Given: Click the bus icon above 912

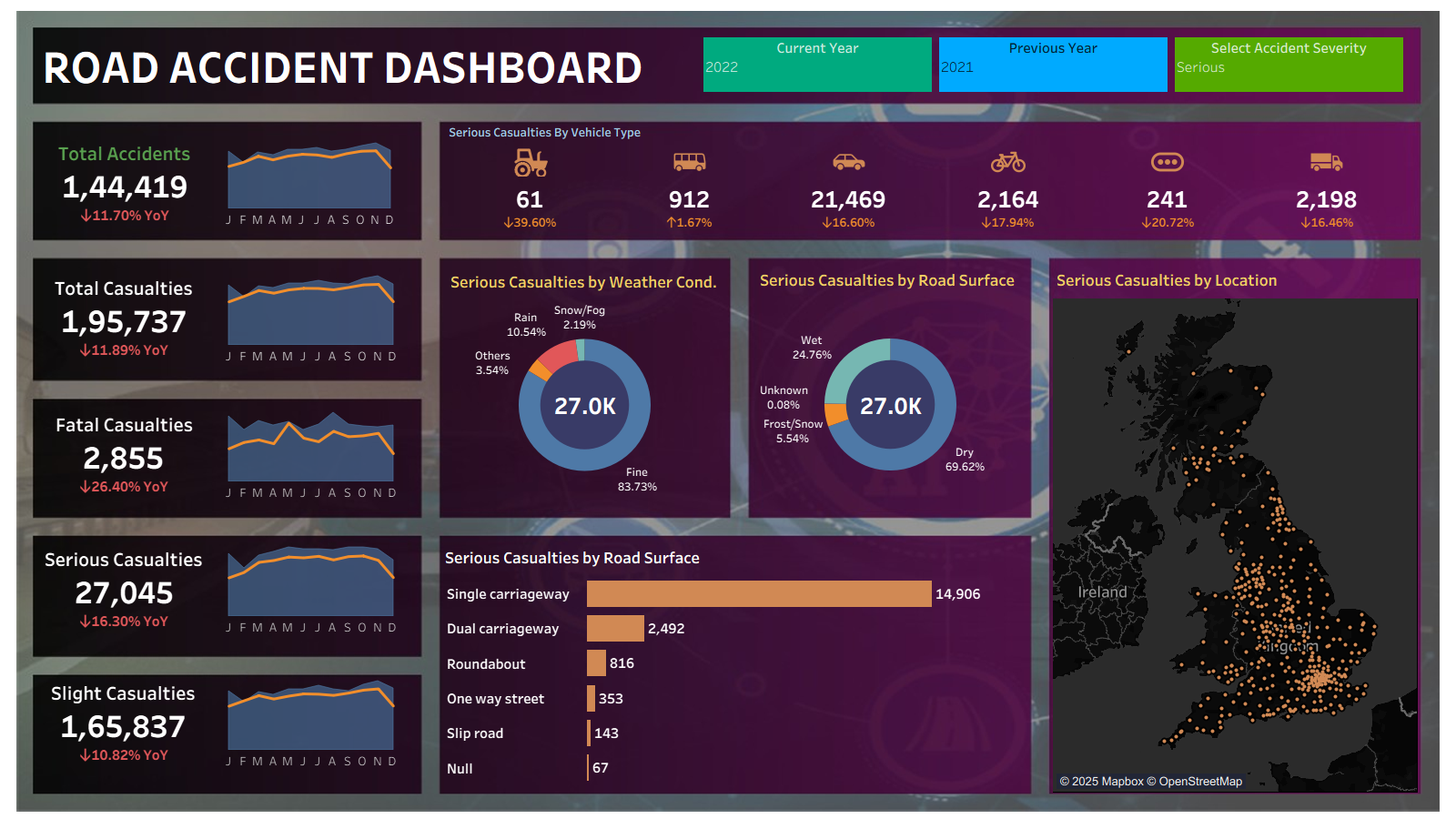Looking at the screenshot, I should pos(689,162).
